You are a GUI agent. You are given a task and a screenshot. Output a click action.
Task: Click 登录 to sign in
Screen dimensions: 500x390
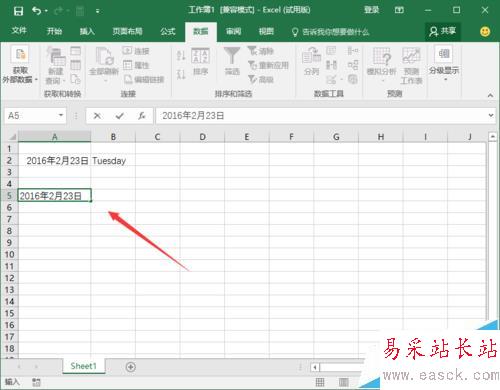tap(372, 10)
